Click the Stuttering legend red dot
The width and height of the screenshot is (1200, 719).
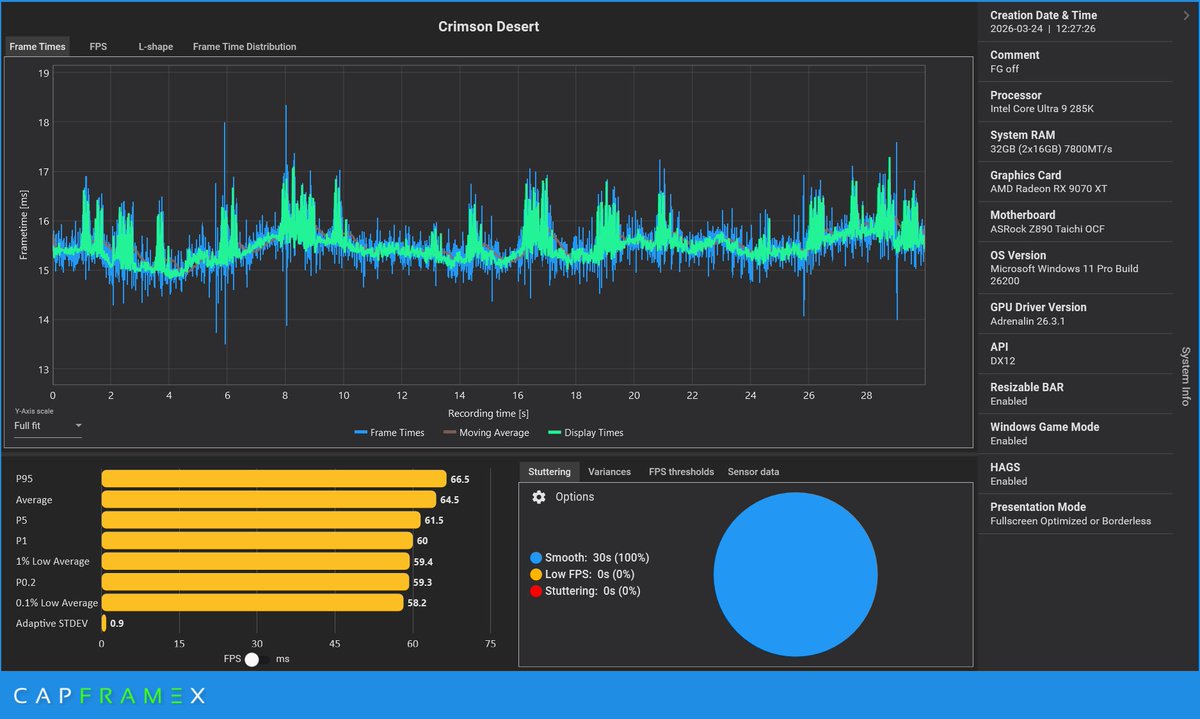tap(536, 591)
